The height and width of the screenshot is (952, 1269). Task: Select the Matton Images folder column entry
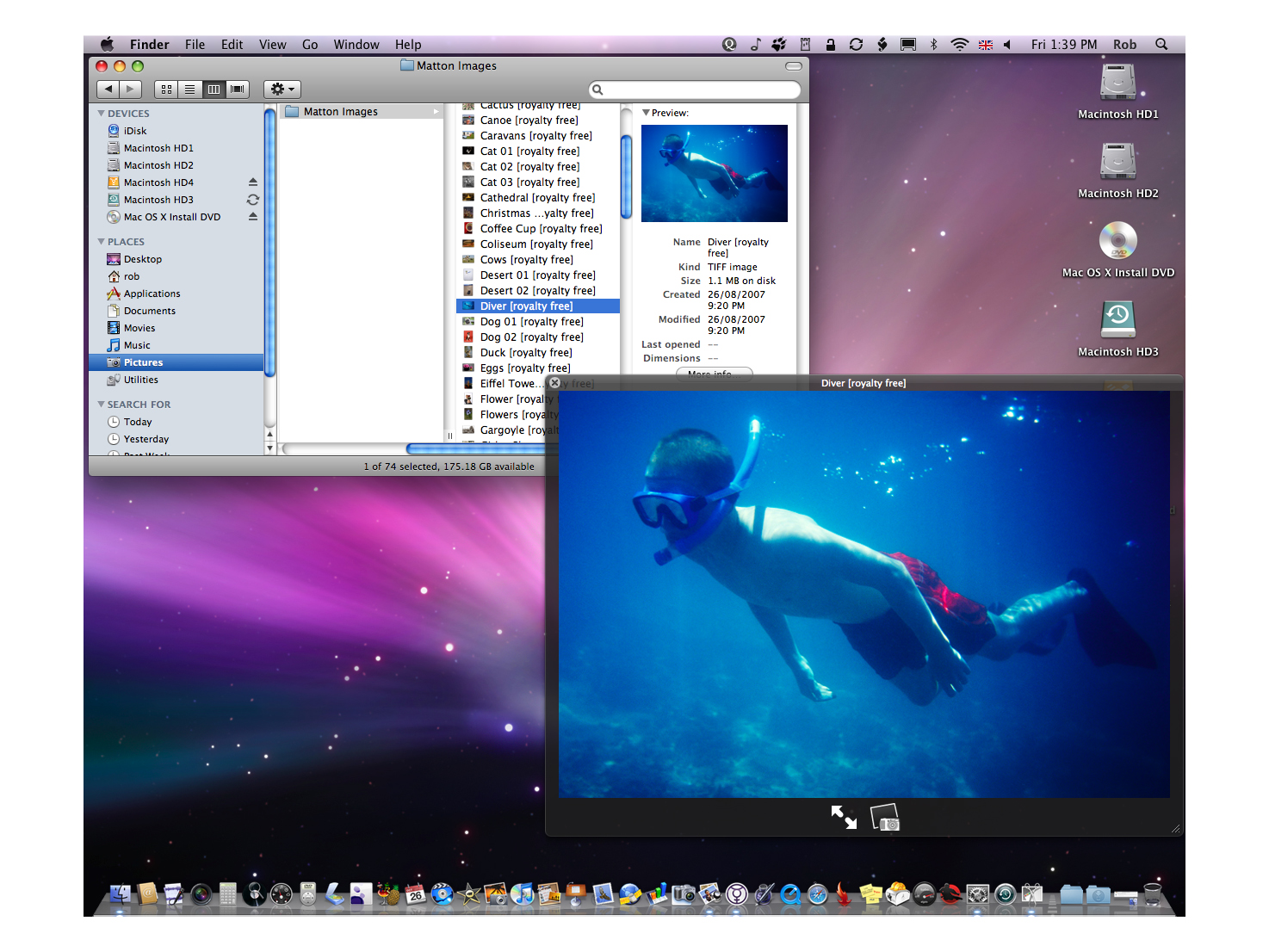coord(362,112)
